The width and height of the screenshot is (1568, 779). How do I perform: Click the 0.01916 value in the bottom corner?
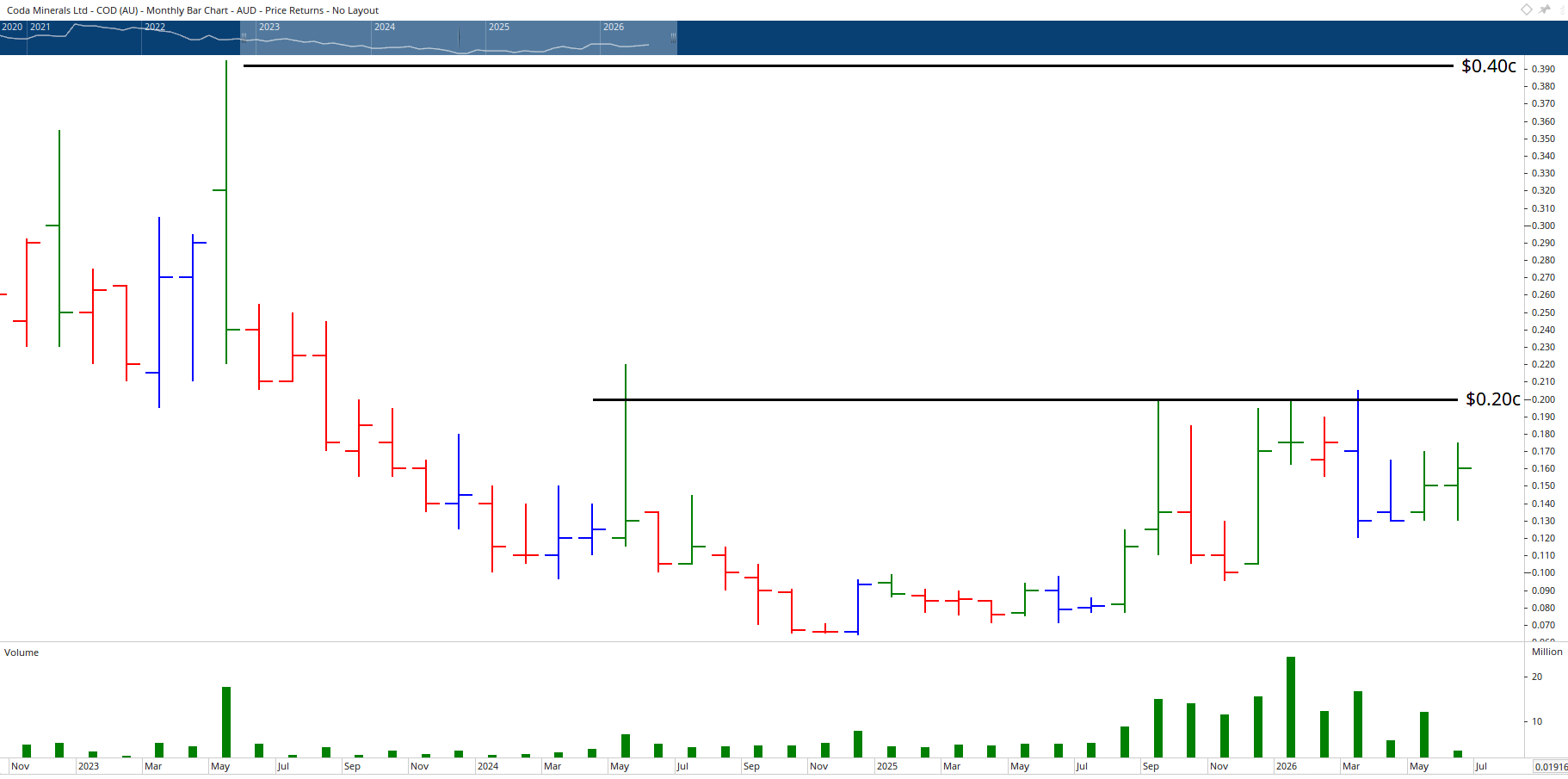1551,767
